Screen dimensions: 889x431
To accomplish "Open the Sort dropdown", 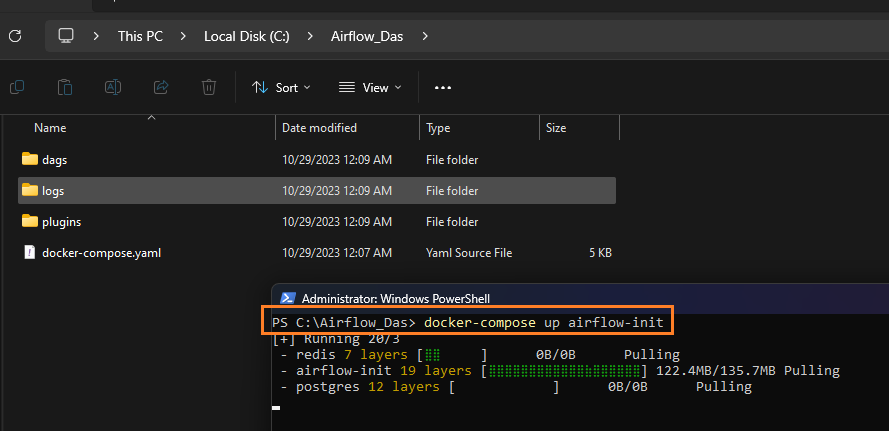I will [x=281, y=87].
